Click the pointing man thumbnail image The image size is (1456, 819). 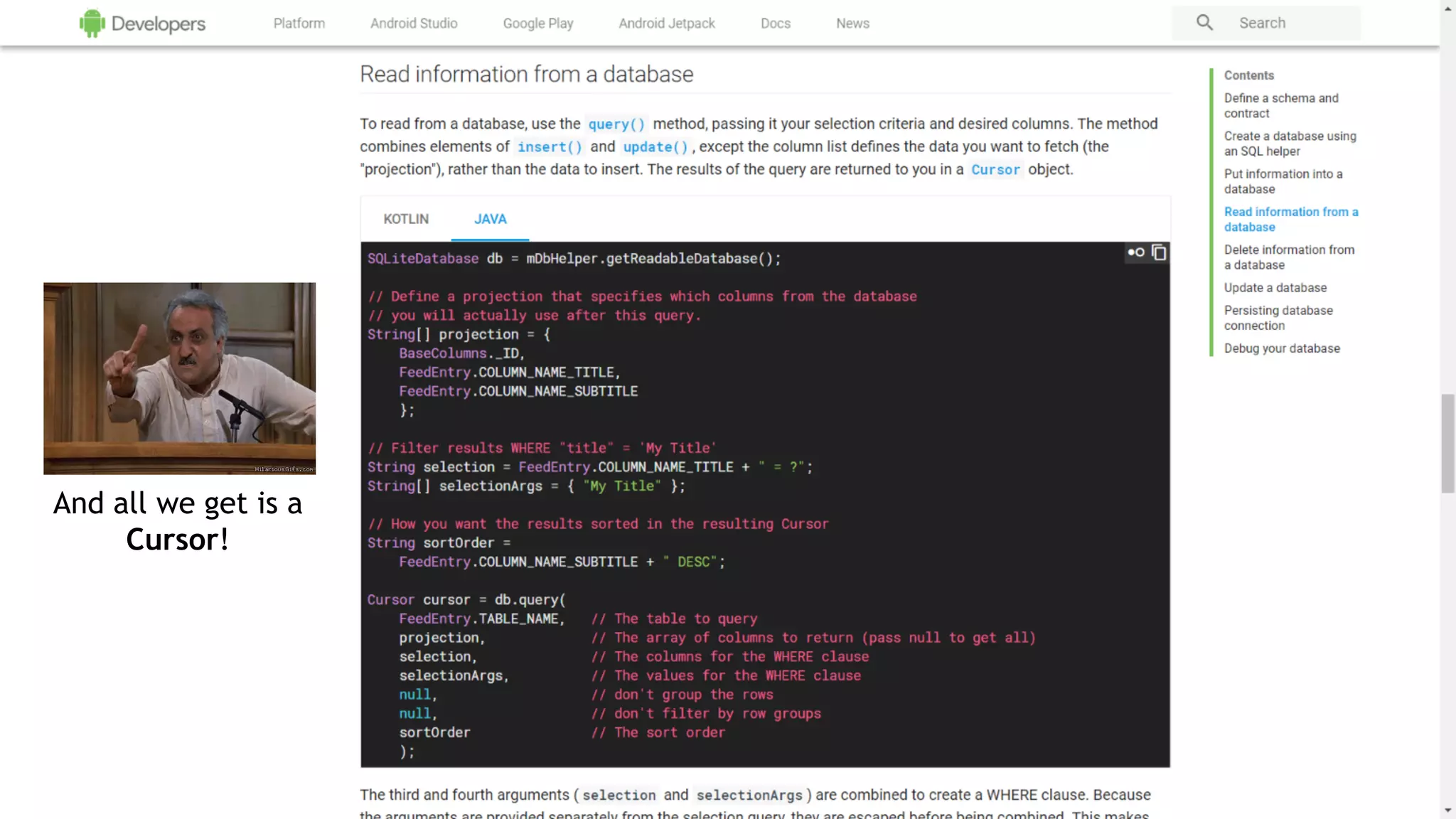pyautogui.click(x=179, y=378)
